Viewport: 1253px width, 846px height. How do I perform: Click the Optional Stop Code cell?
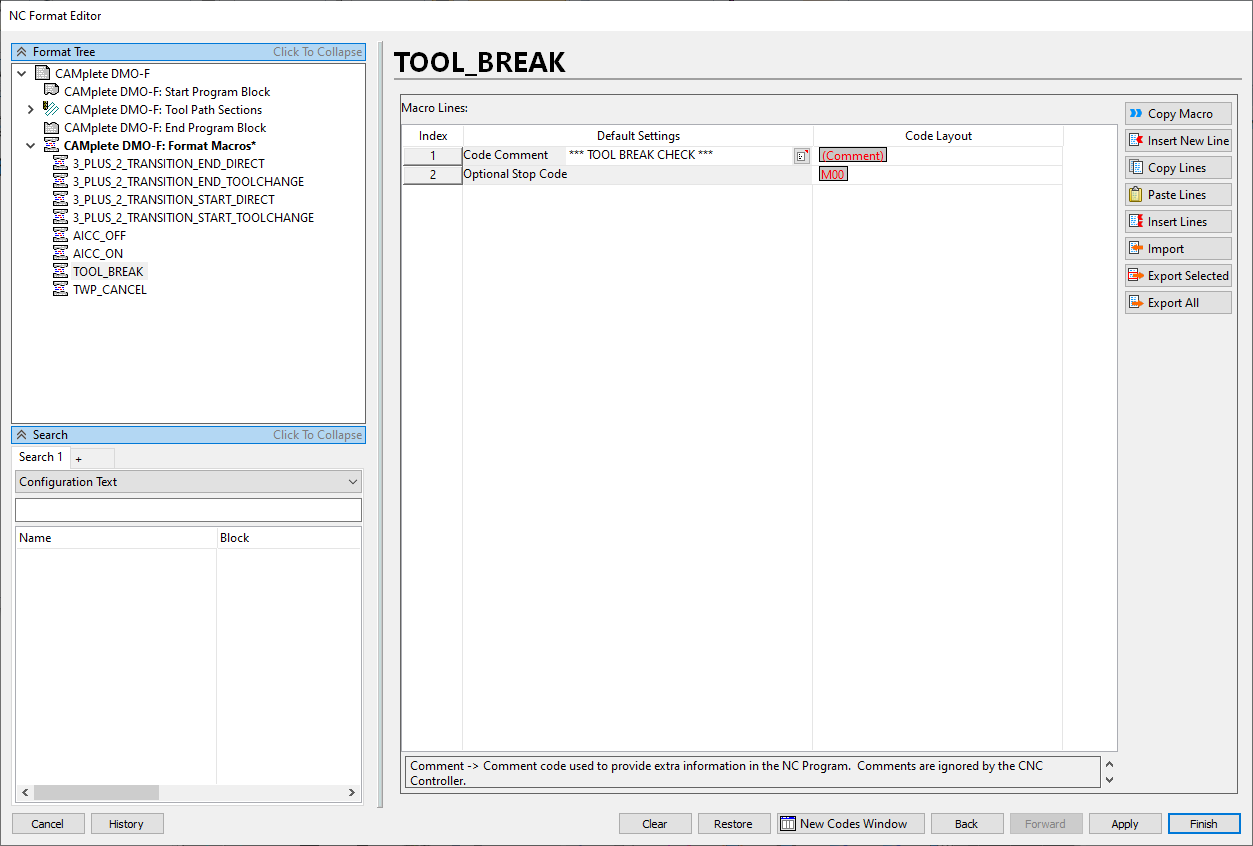(637, 174)
